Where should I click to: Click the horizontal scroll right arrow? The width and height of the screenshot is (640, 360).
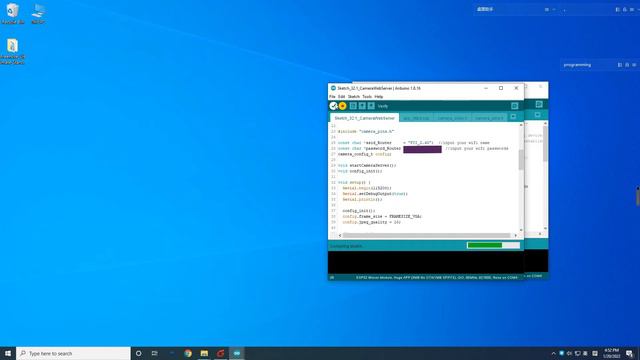point(516,236)
